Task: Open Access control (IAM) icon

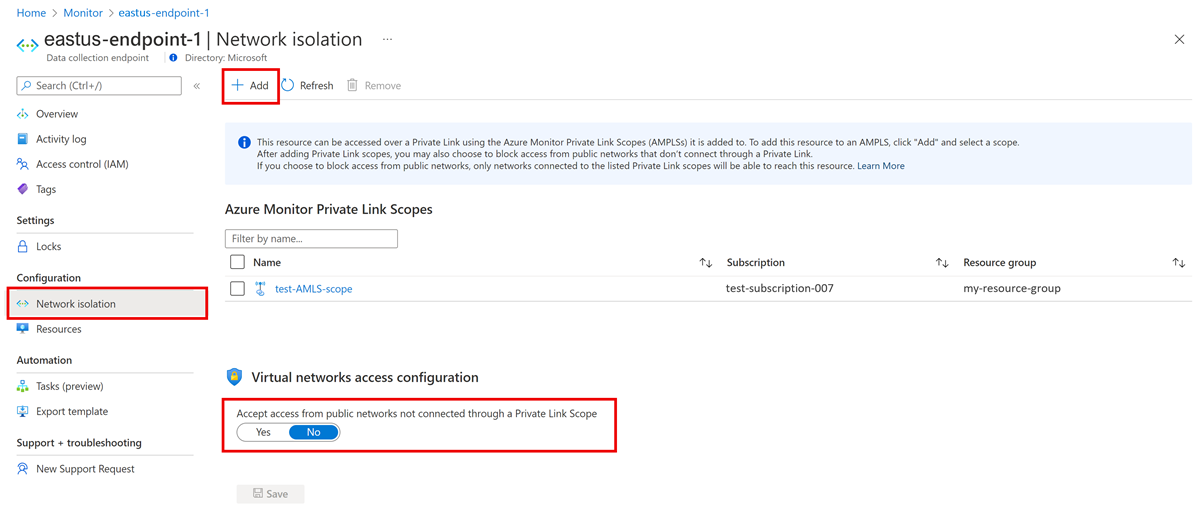Action: [22, 164]
